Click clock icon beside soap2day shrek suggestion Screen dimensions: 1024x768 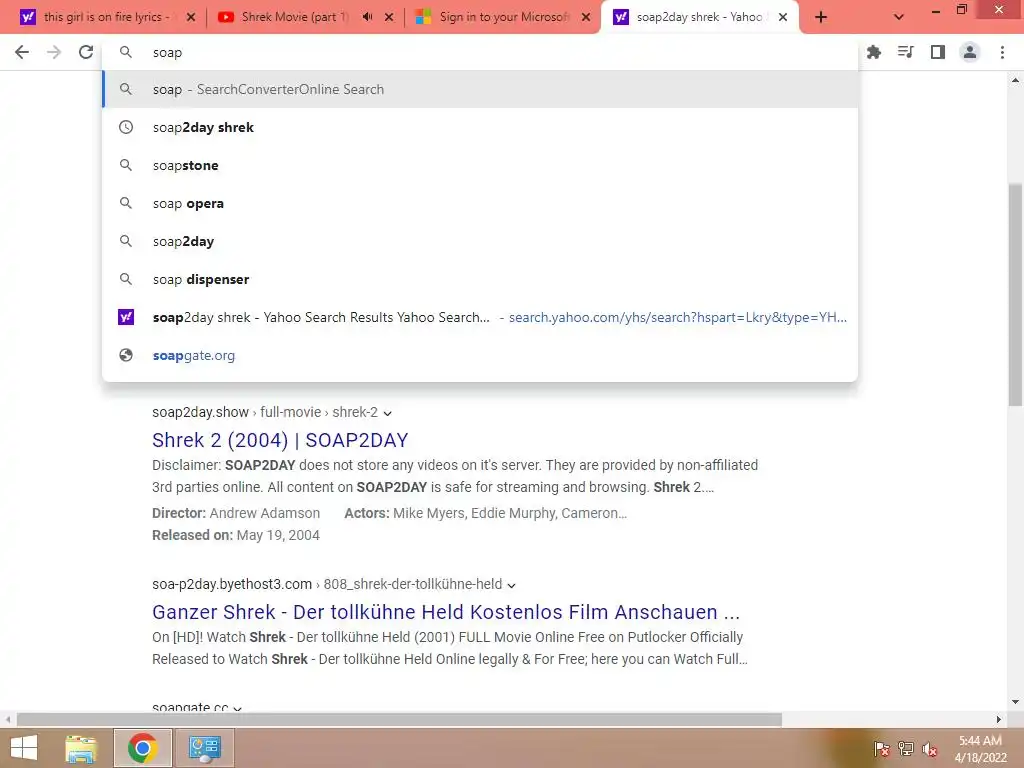pos(125,127)
